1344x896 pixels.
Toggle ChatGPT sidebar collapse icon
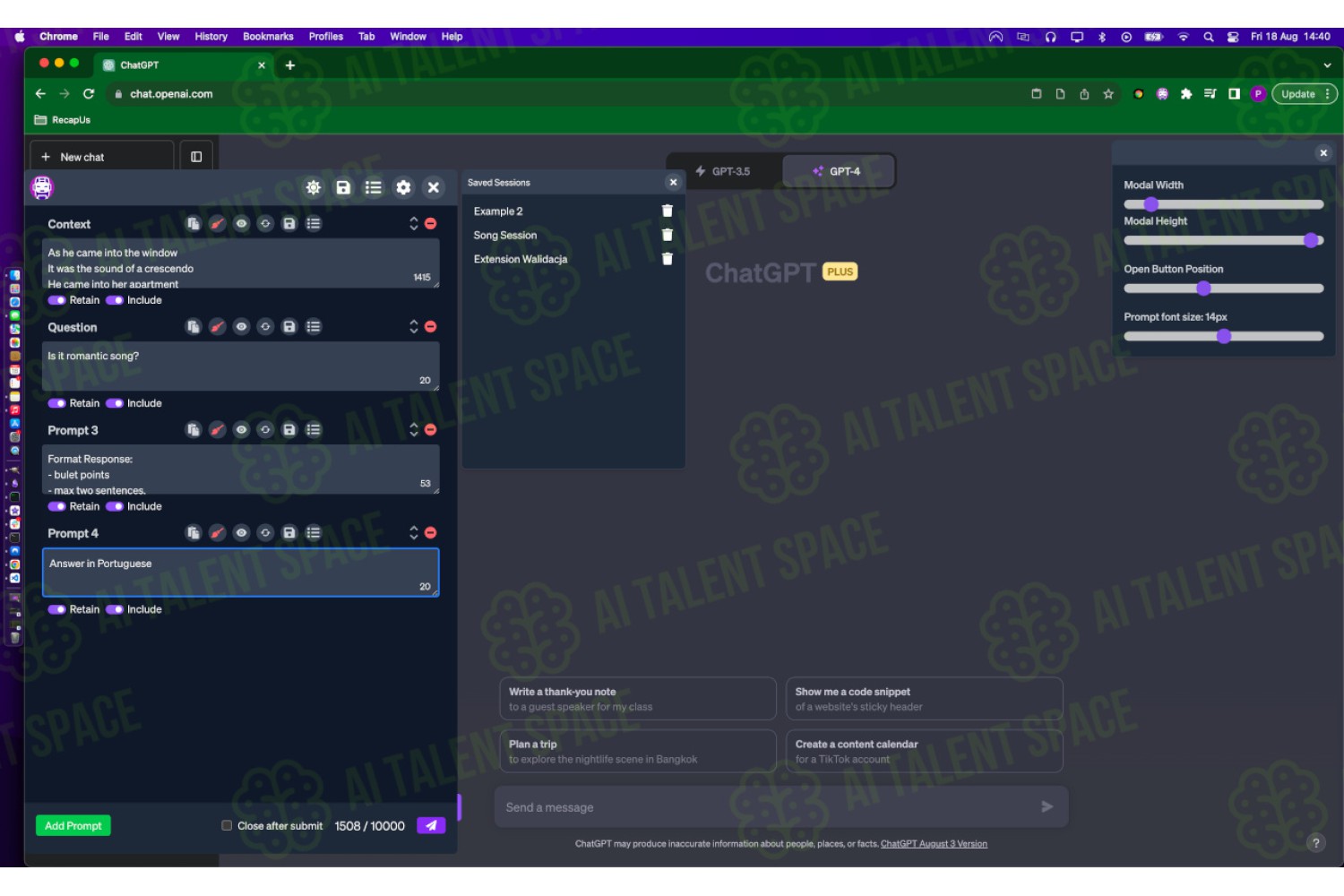pyautogui.click(x=196, y=157)
